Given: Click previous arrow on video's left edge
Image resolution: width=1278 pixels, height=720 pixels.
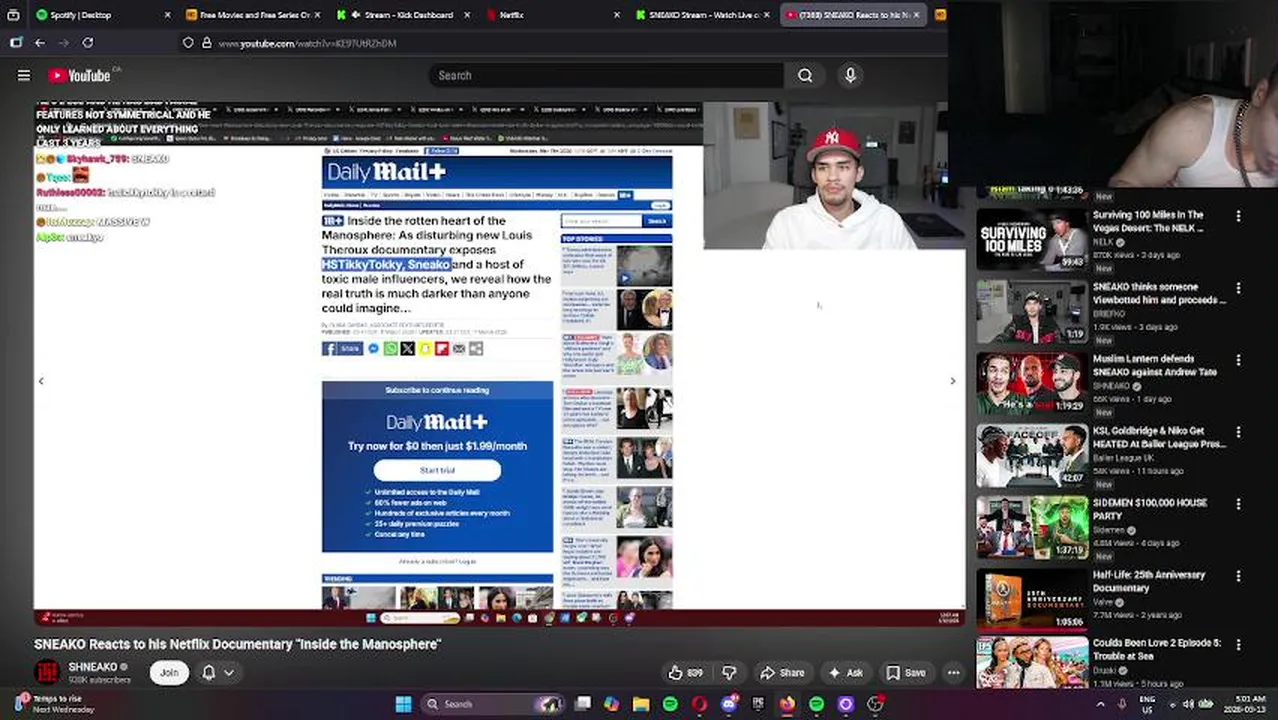Looking at the screenshot, I should pyautogui.click(x=41, y=381).
